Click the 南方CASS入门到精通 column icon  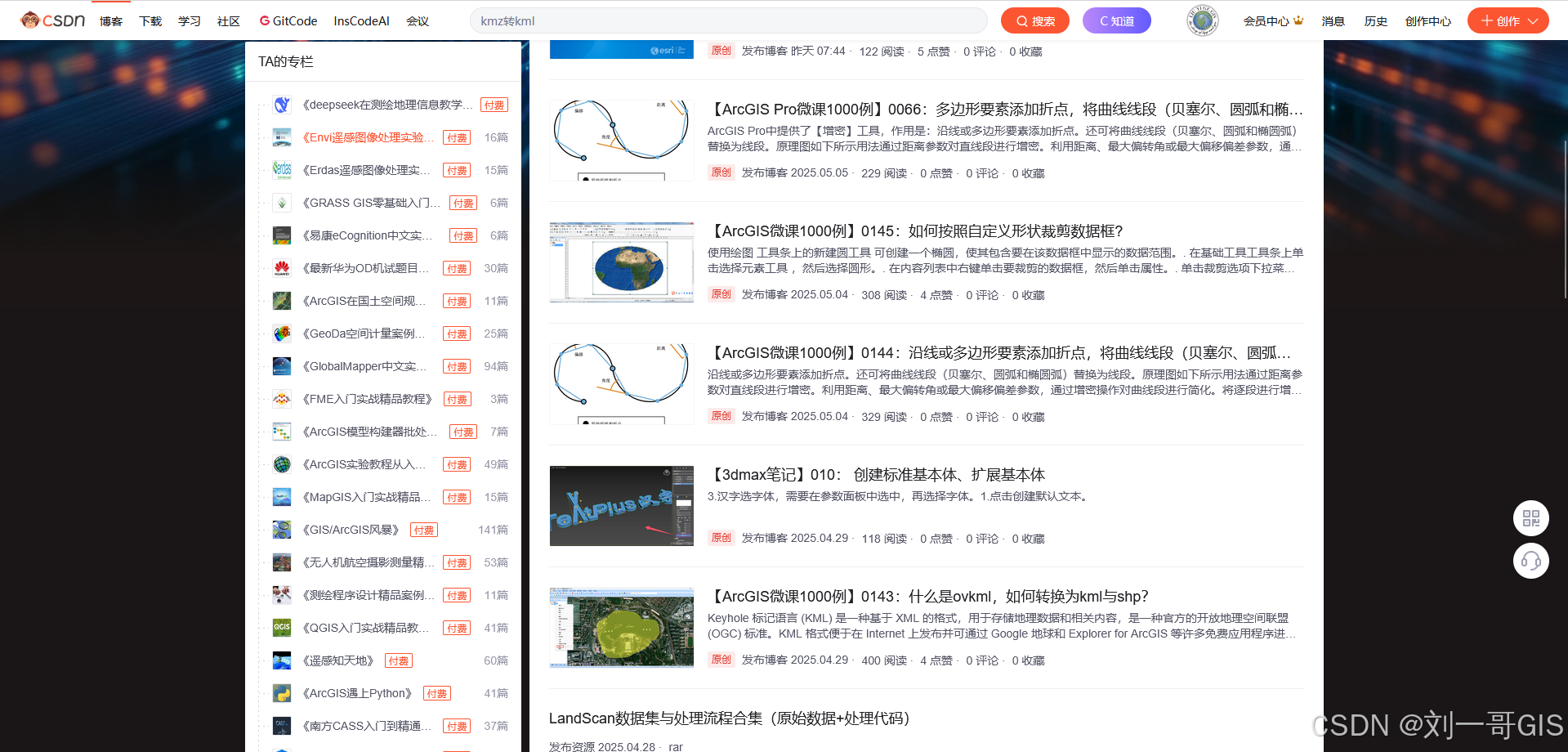pyautogui.click(x=282, y=726)
